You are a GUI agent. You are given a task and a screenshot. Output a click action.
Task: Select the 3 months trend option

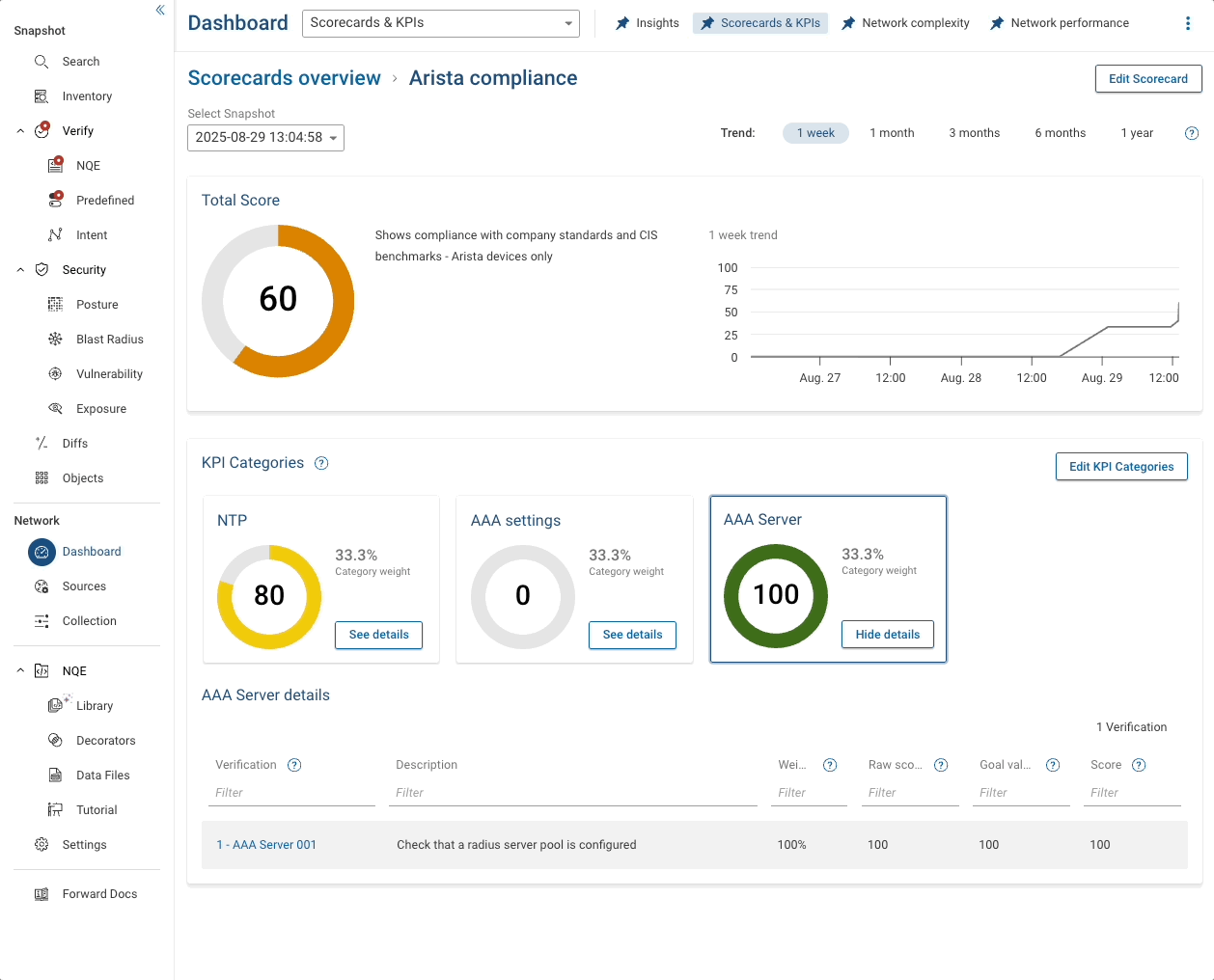pos(975,133)
